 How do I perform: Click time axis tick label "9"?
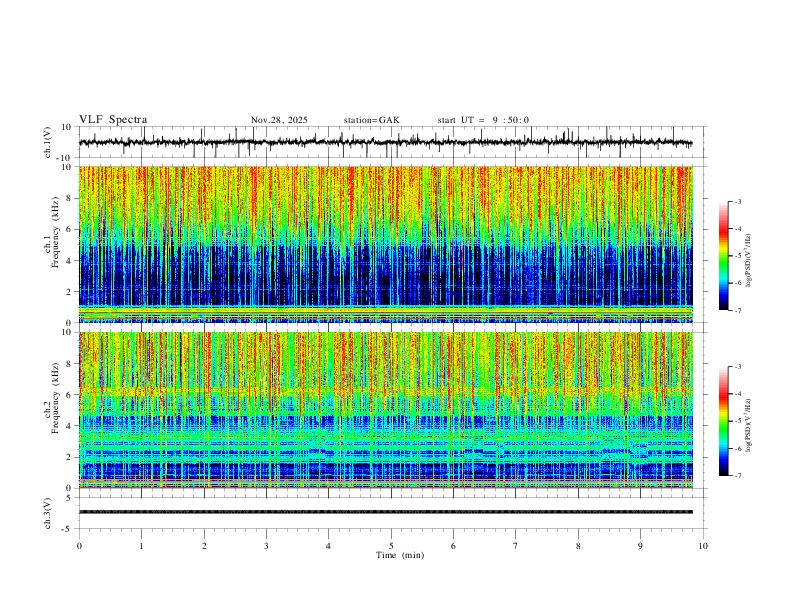click(640, 546)
